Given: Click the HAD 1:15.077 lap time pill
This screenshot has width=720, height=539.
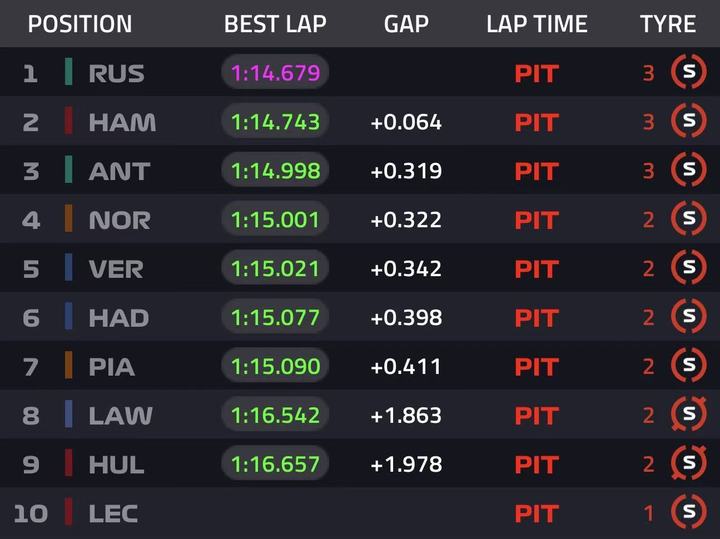Looking at the screenshot, I should pos(275,317).
